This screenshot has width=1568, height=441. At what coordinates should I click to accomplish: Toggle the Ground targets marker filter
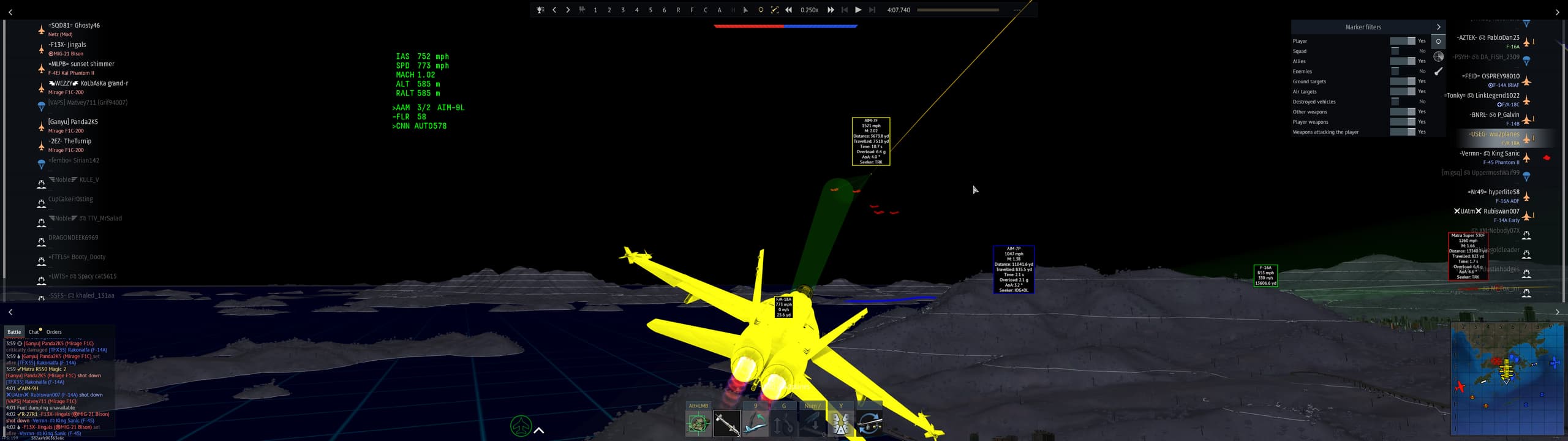click(1402, 81)
